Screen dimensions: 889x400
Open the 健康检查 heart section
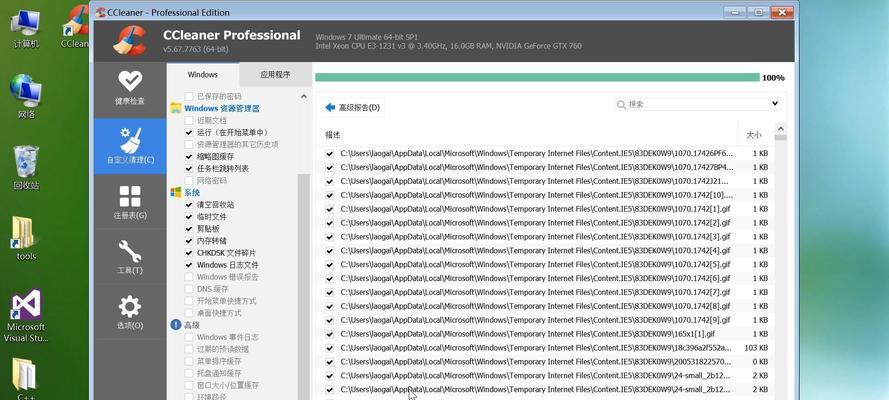pyautogui.click(x=130, y=90)
